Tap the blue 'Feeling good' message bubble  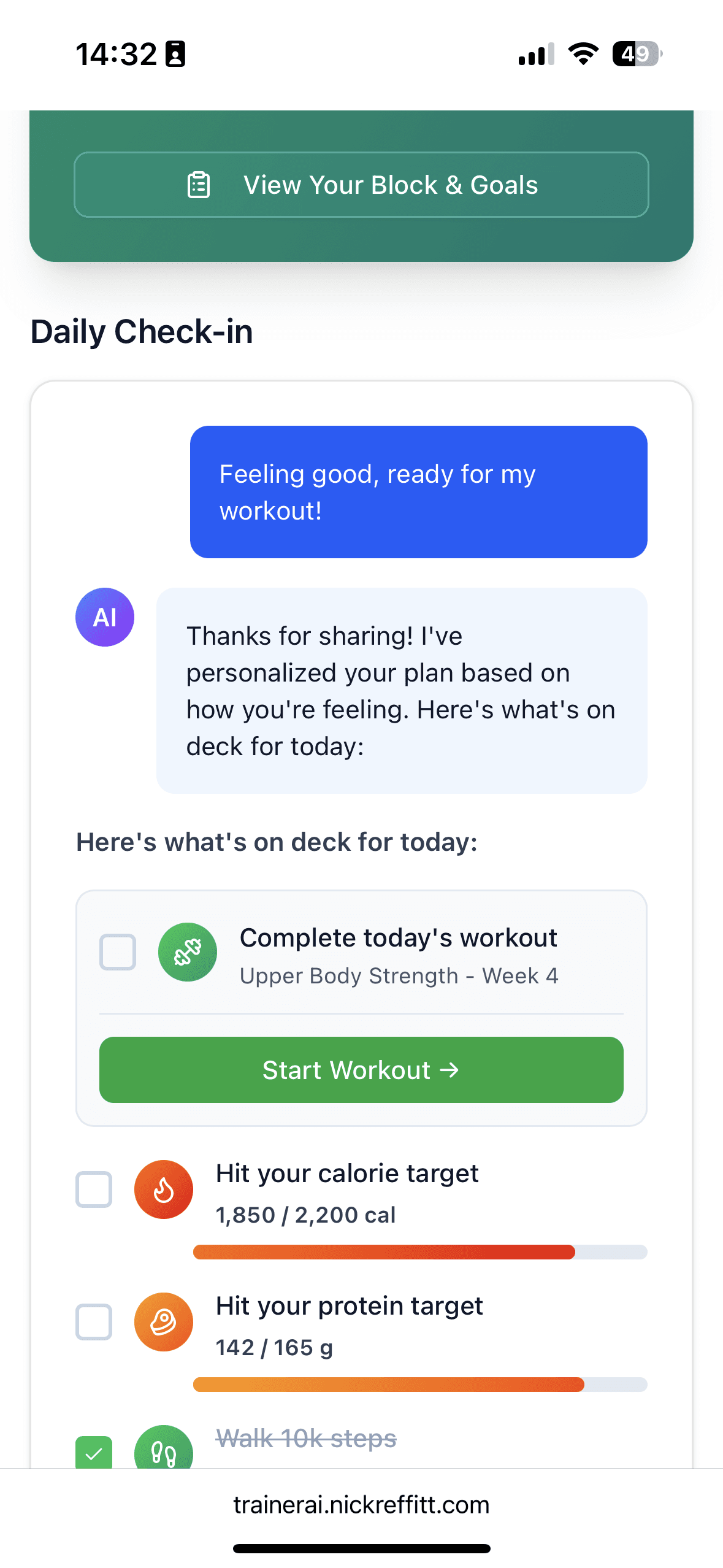point(418,492)
